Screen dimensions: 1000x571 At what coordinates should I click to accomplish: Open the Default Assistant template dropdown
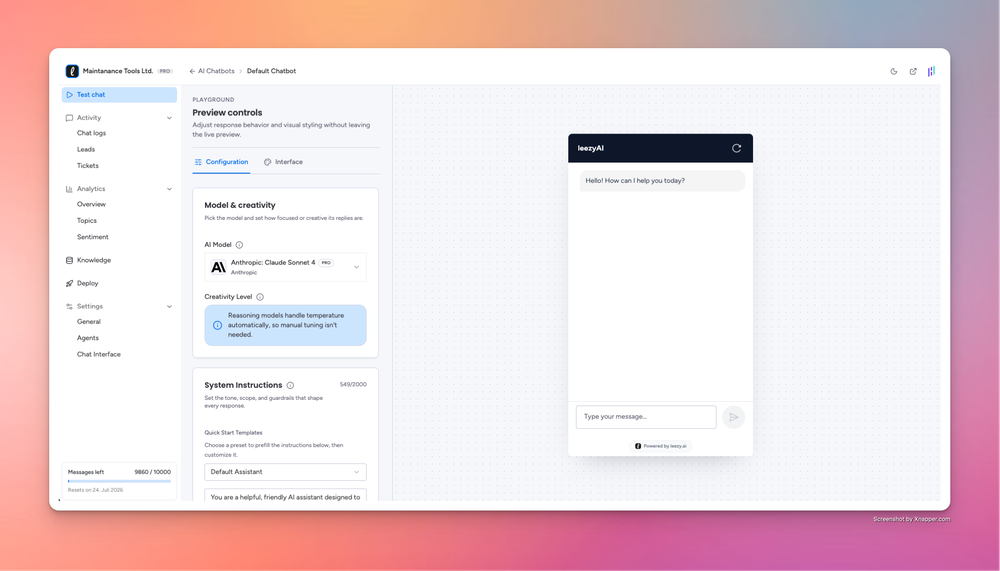[x=285, y=472]
